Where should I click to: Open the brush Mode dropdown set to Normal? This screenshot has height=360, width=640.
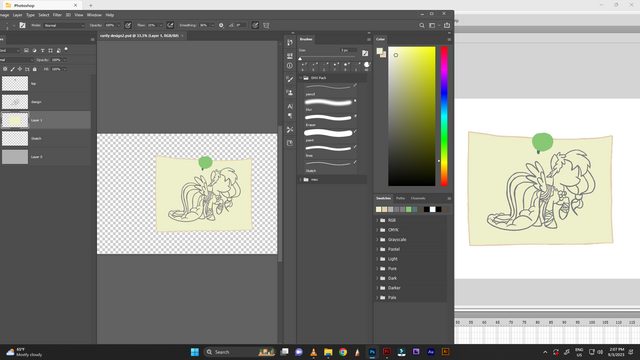(x=64, y=25)
